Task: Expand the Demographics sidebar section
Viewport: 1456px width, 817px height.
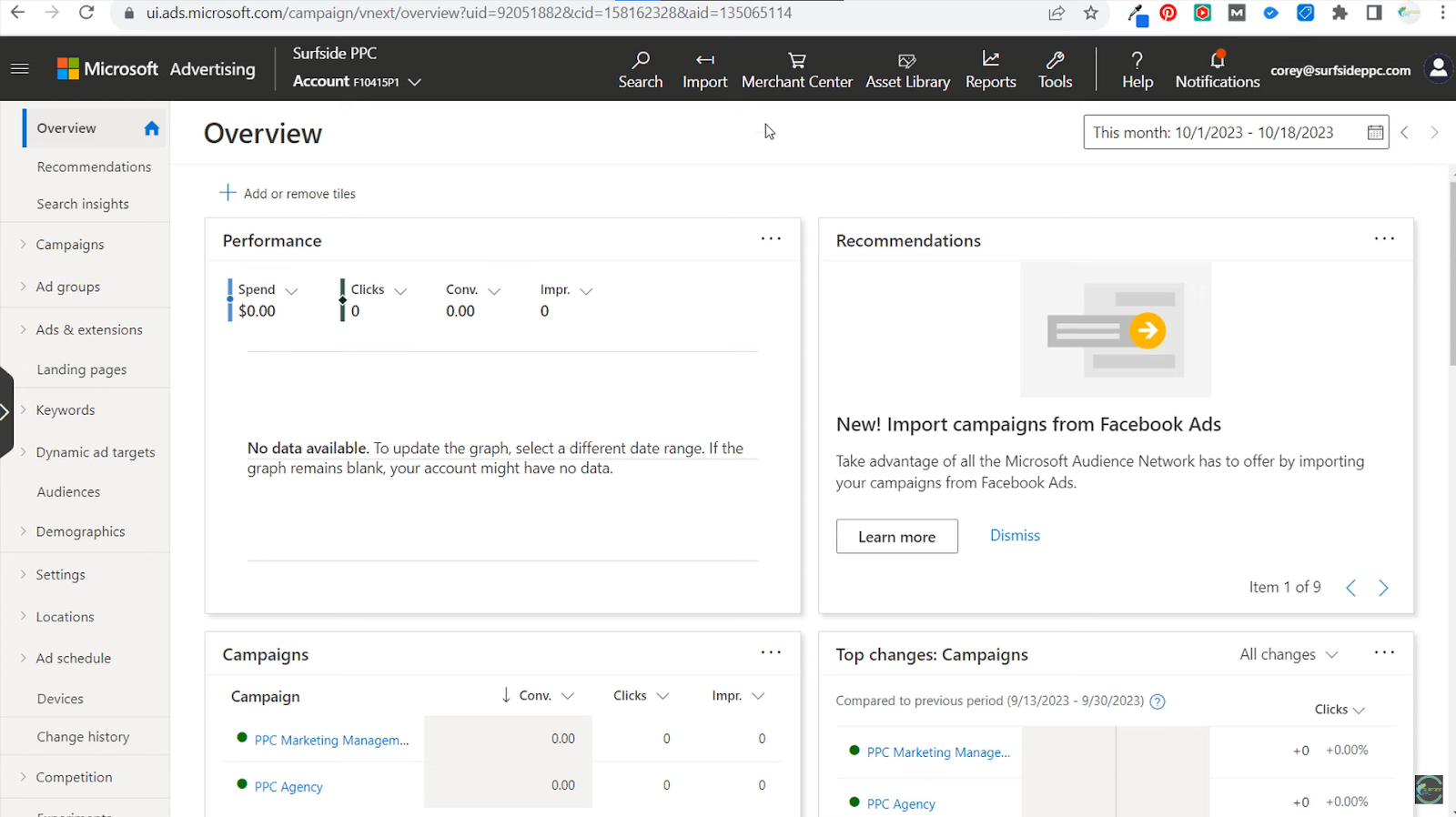Action: pos(24,530)
